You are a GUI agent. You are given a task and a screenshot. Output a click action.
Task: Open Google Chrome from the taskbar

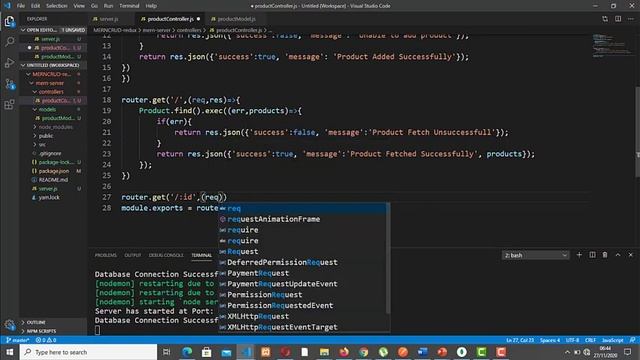click(364, 352)
